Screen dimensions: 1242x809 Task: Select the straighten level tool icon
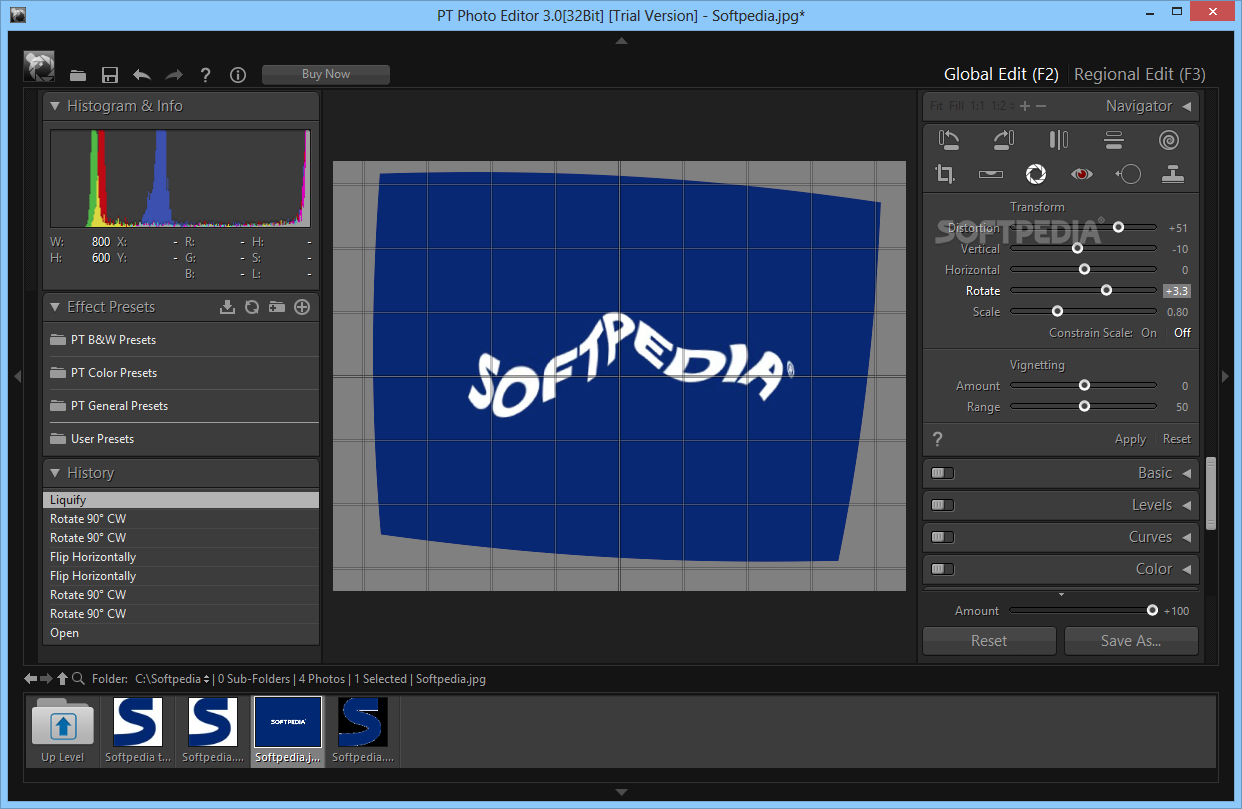[991, 174]
